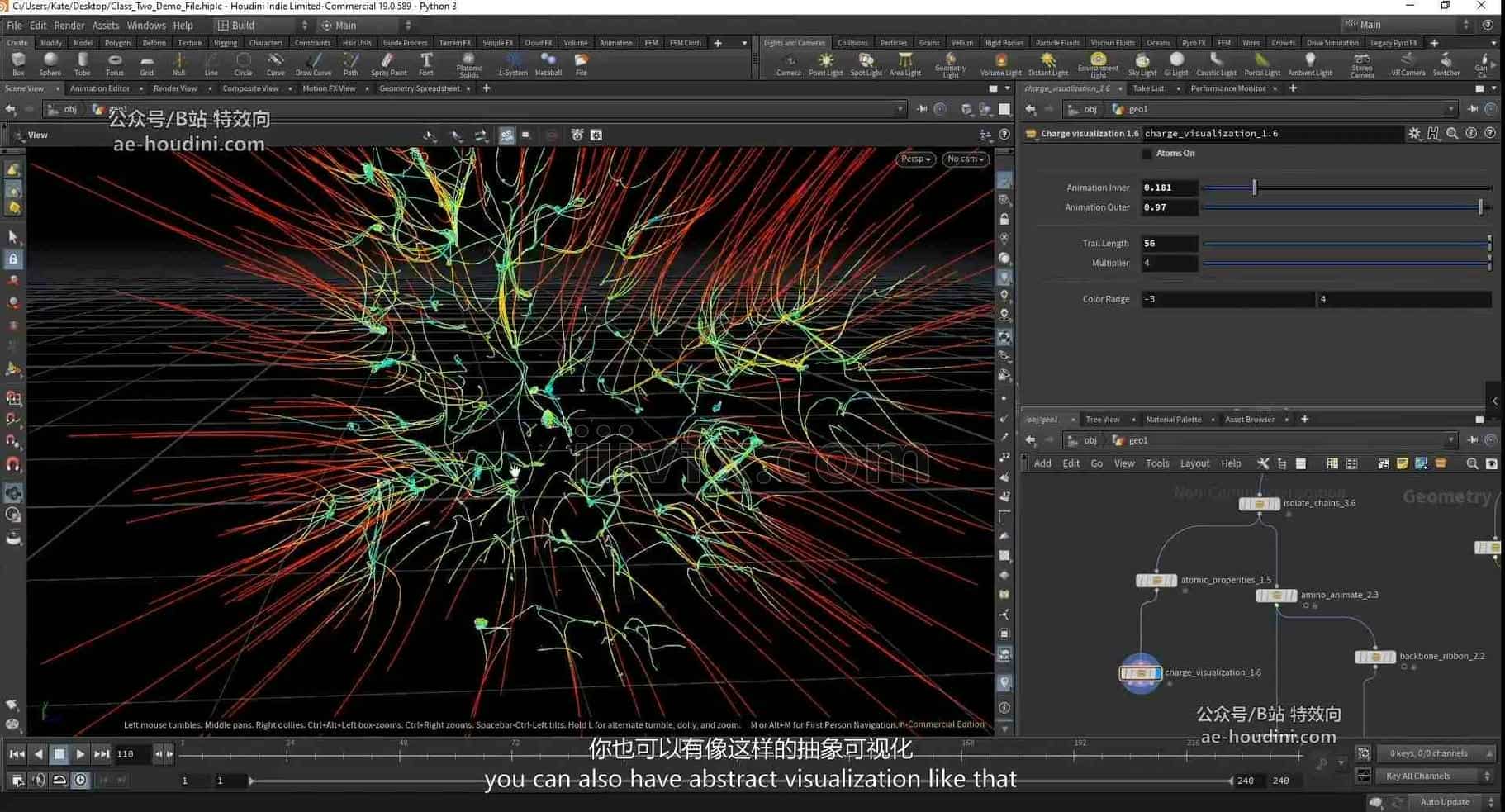Toggle the audio scrub speaker button
Image resolution: width=1505 pixels, height=812 pixels.
38,780
